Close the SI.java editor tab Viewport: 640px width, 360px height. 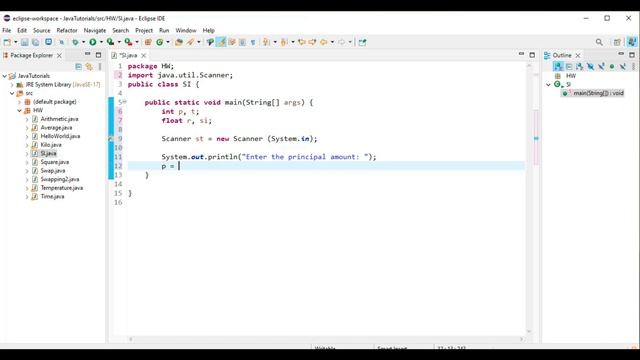(x=143, y=55)
